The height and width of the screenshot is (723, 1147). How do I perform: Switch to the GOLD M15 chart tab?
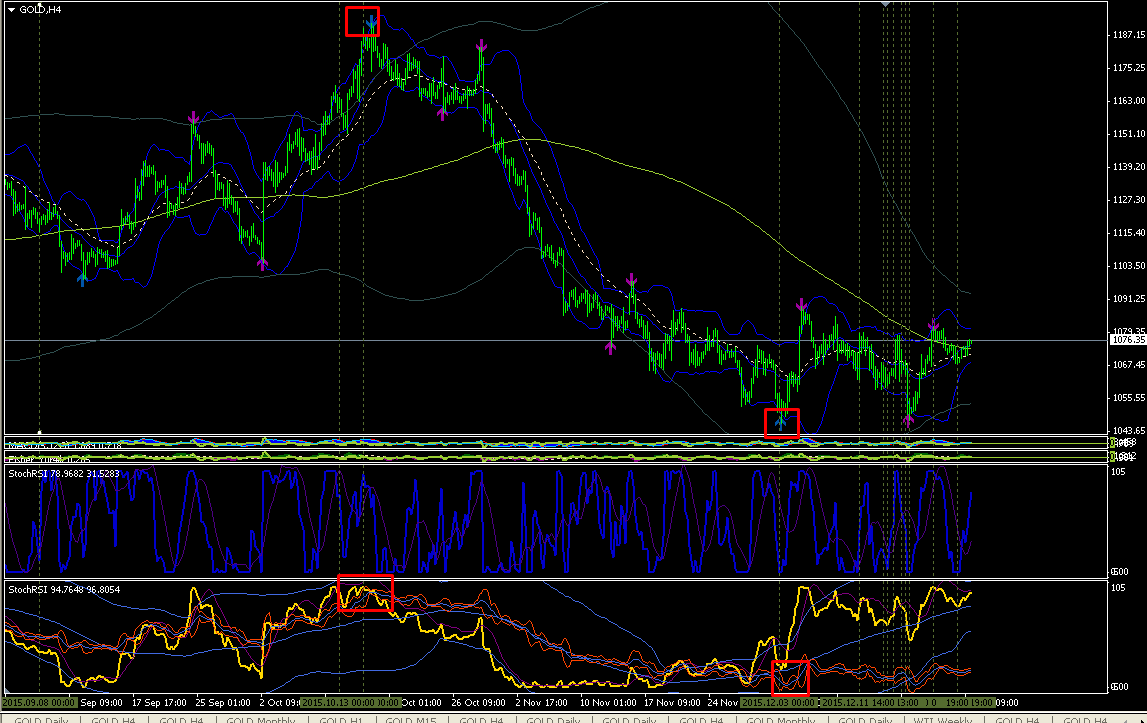tap(410, 719)
